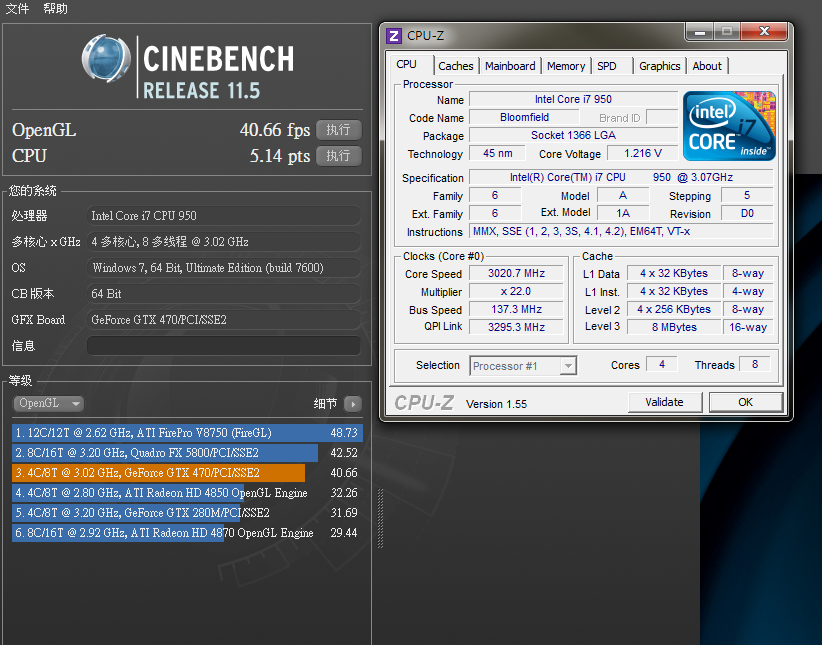Switch to the About tab
This screenshot has width=822, height=645.
coord(707,66)
